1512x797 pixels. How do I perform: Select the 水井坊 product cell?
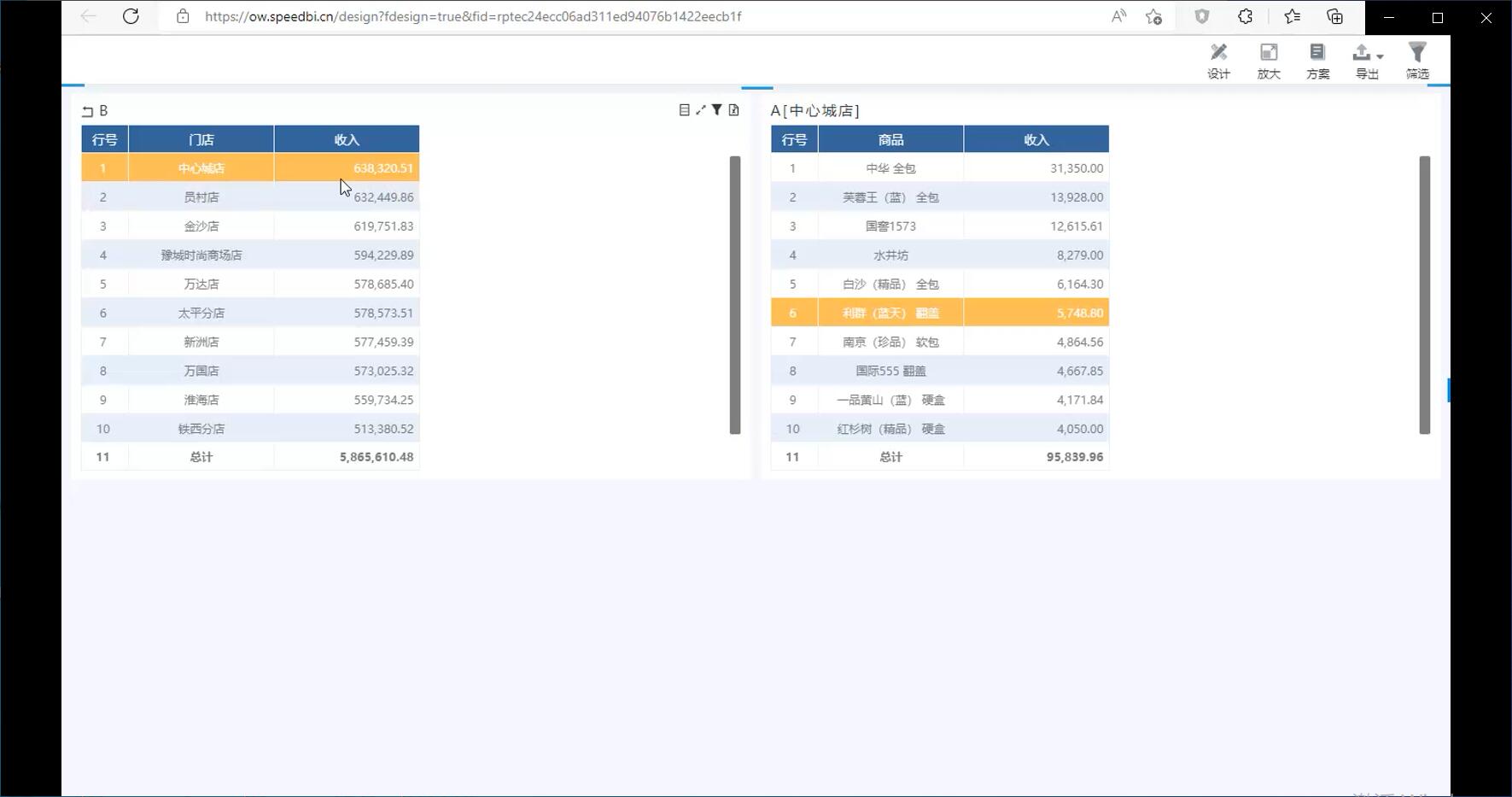point(890,255)
